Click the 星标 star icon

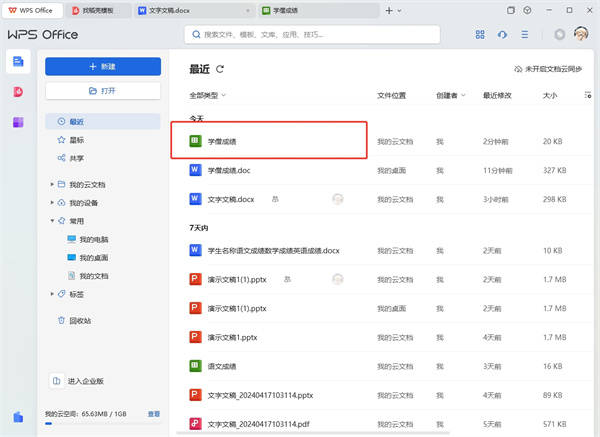pyautogui.click(x=61, y=140)
